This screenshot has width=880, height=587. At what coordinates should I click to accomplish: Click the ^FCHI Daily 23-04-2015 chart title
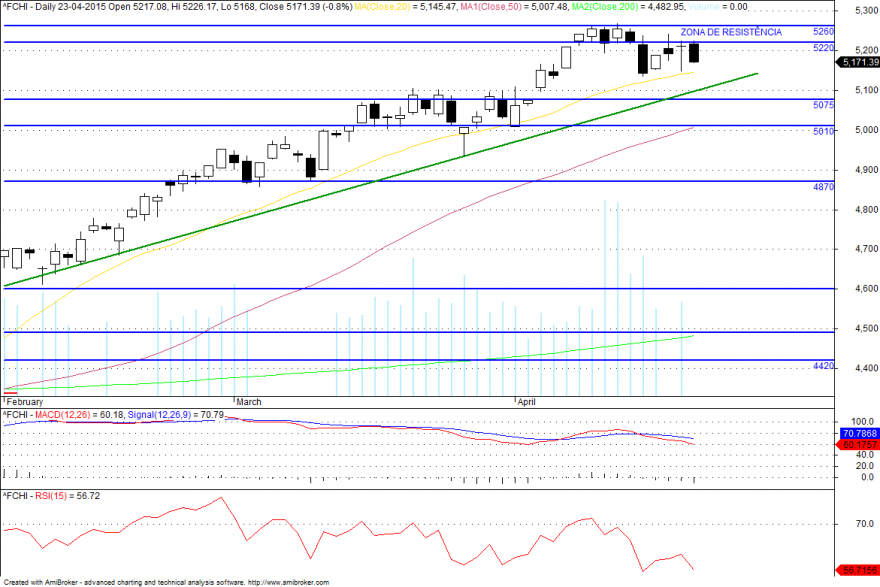(x=177, y=7)
